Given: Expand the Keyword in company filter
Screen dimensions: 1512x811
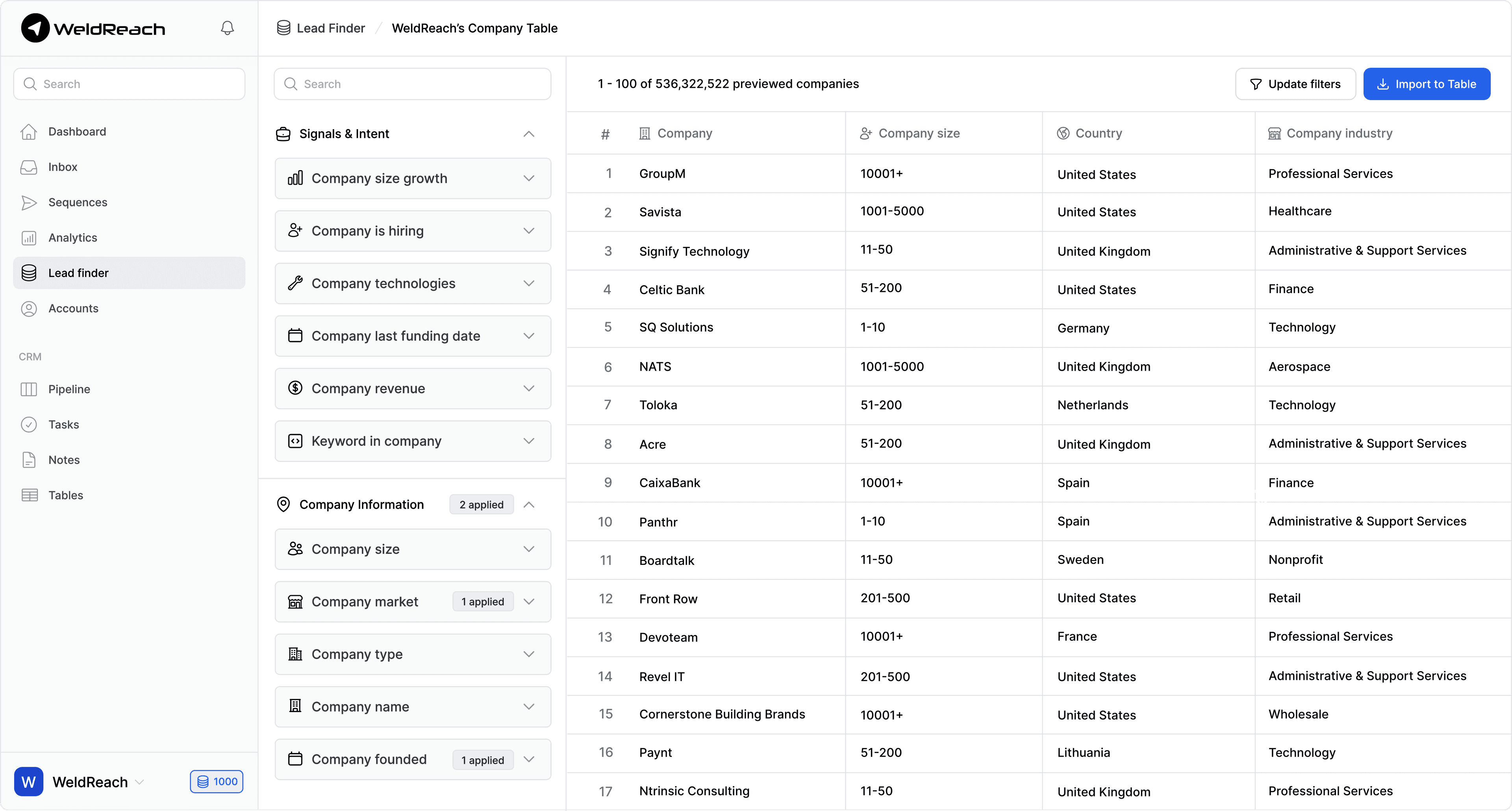Looking at the screenshot, I should [529, 441].
